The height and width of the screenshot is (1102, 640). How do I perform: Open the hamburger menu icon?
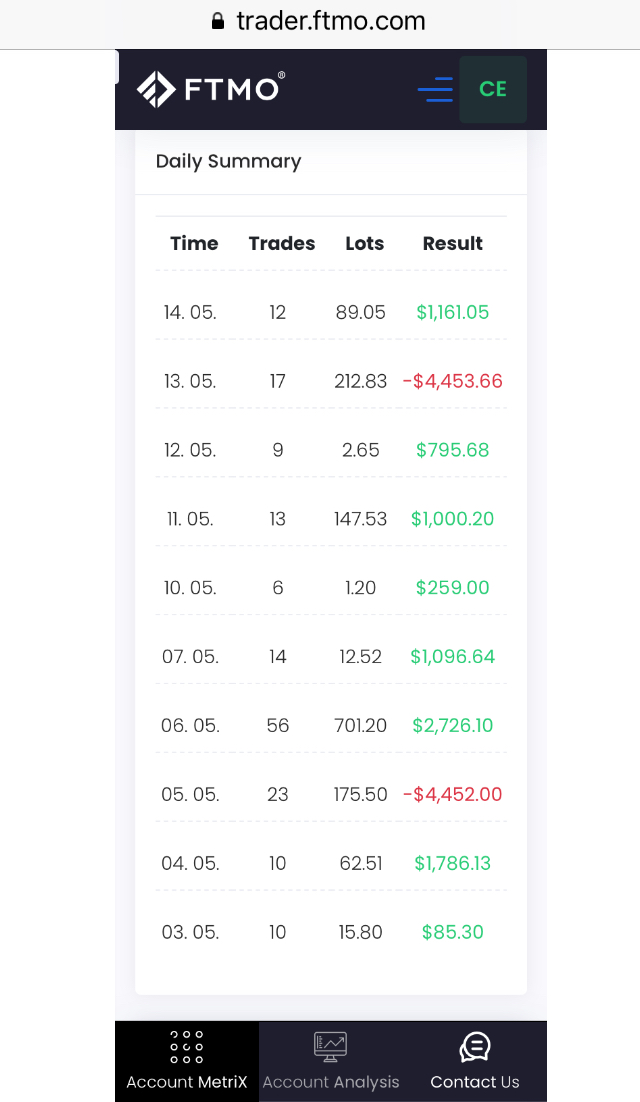coord(435,89)
